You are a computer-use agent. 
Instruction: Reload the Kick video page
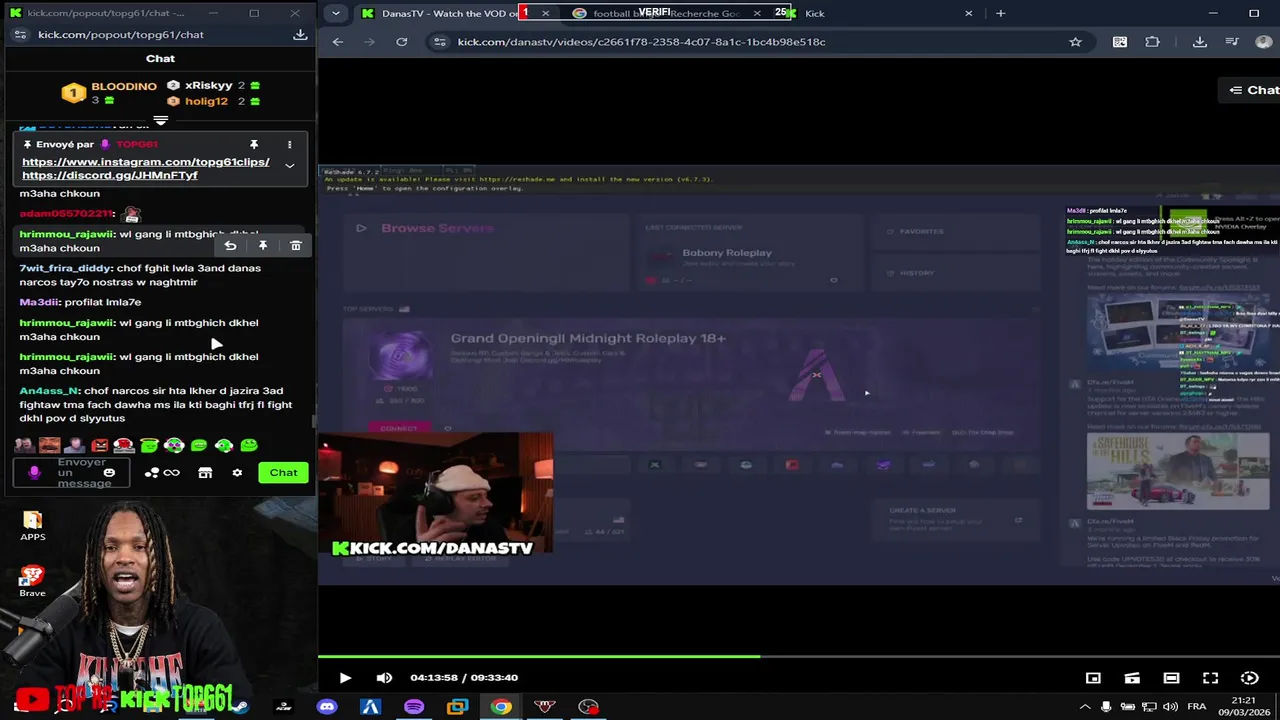(401, 42)
